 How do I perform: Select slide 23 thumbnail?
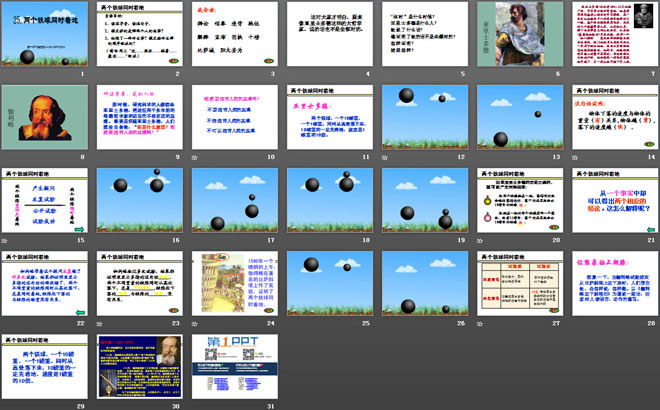[x=140, y=283]
